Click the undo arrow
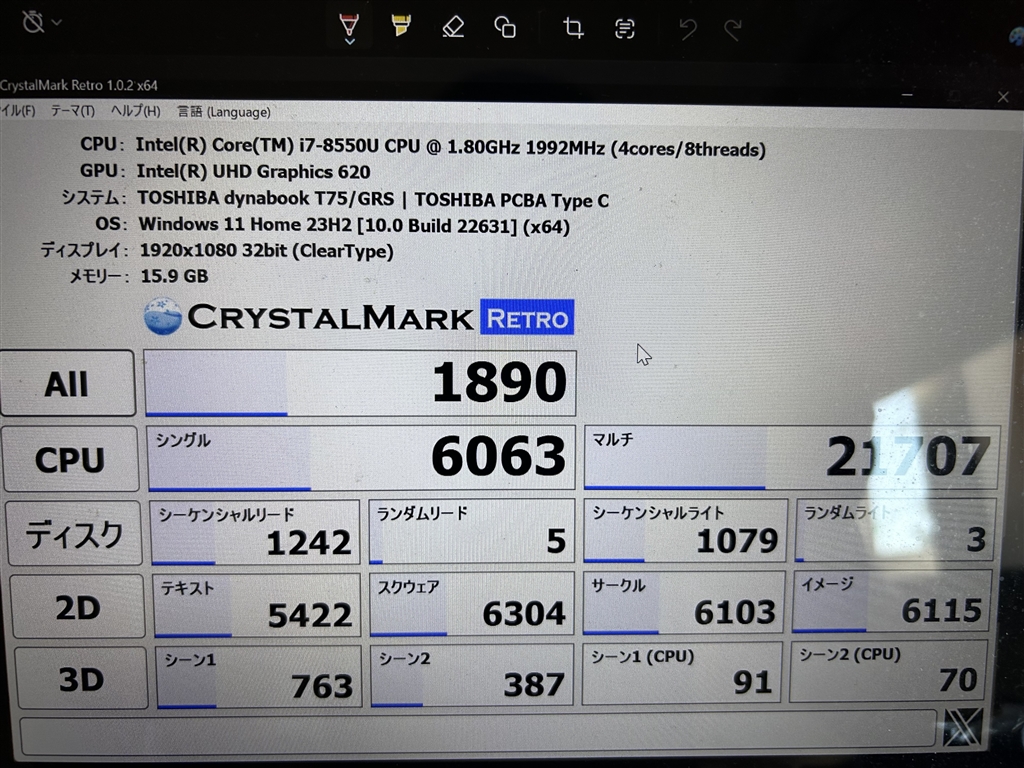1024x768 pixels. point(688,29)
